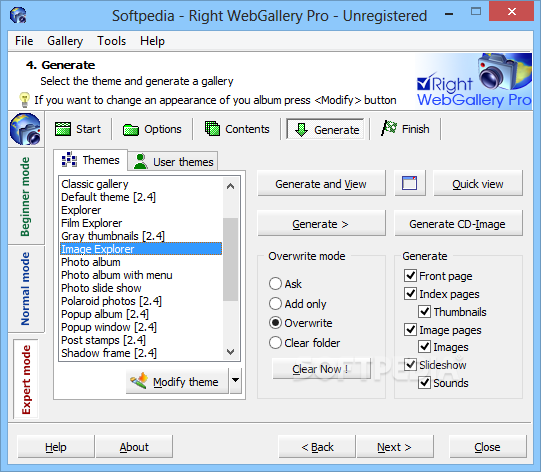Go to the Start step
Screen dimensions: 541x472
[78, 129]
